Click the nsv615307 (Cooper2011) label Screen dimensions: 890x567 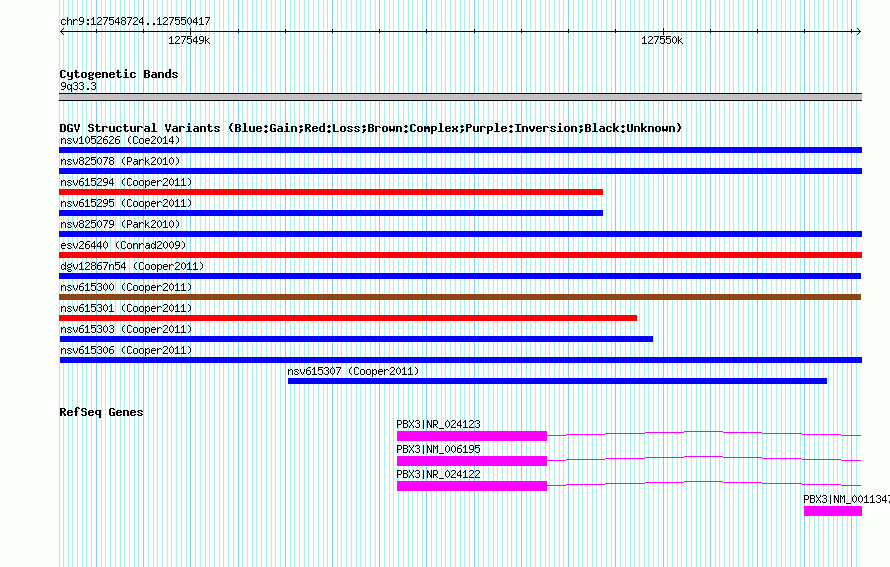coord(353,371)
